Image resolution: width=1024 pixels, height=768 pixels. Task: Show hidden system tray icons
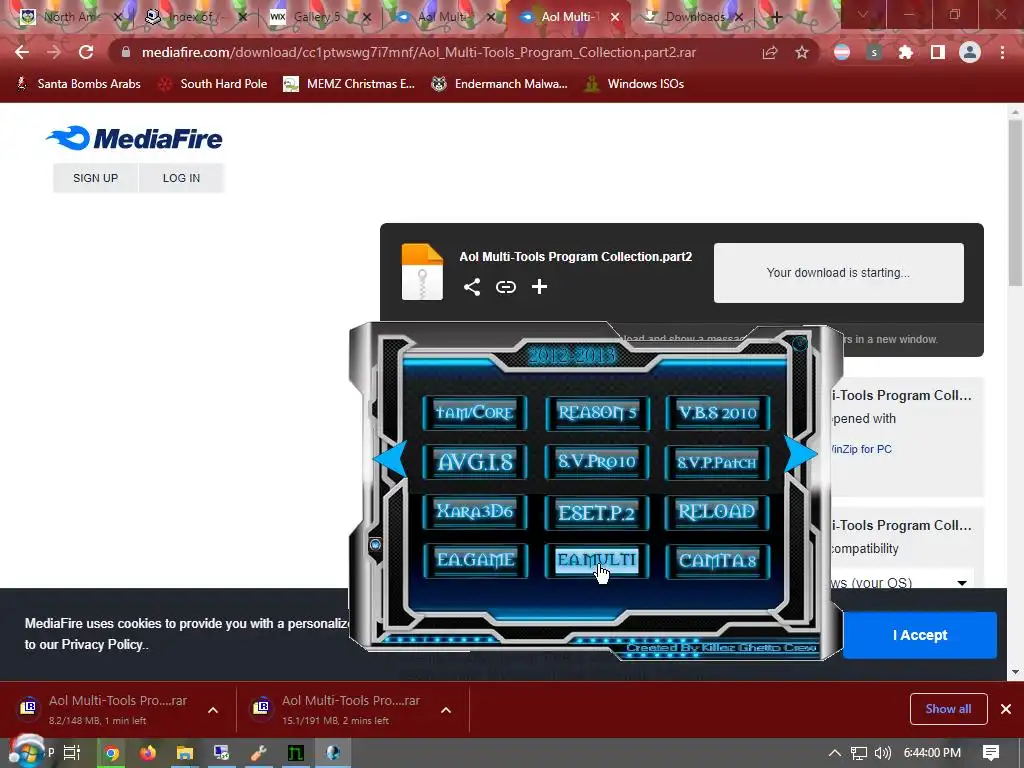click(x=835, y=753)
